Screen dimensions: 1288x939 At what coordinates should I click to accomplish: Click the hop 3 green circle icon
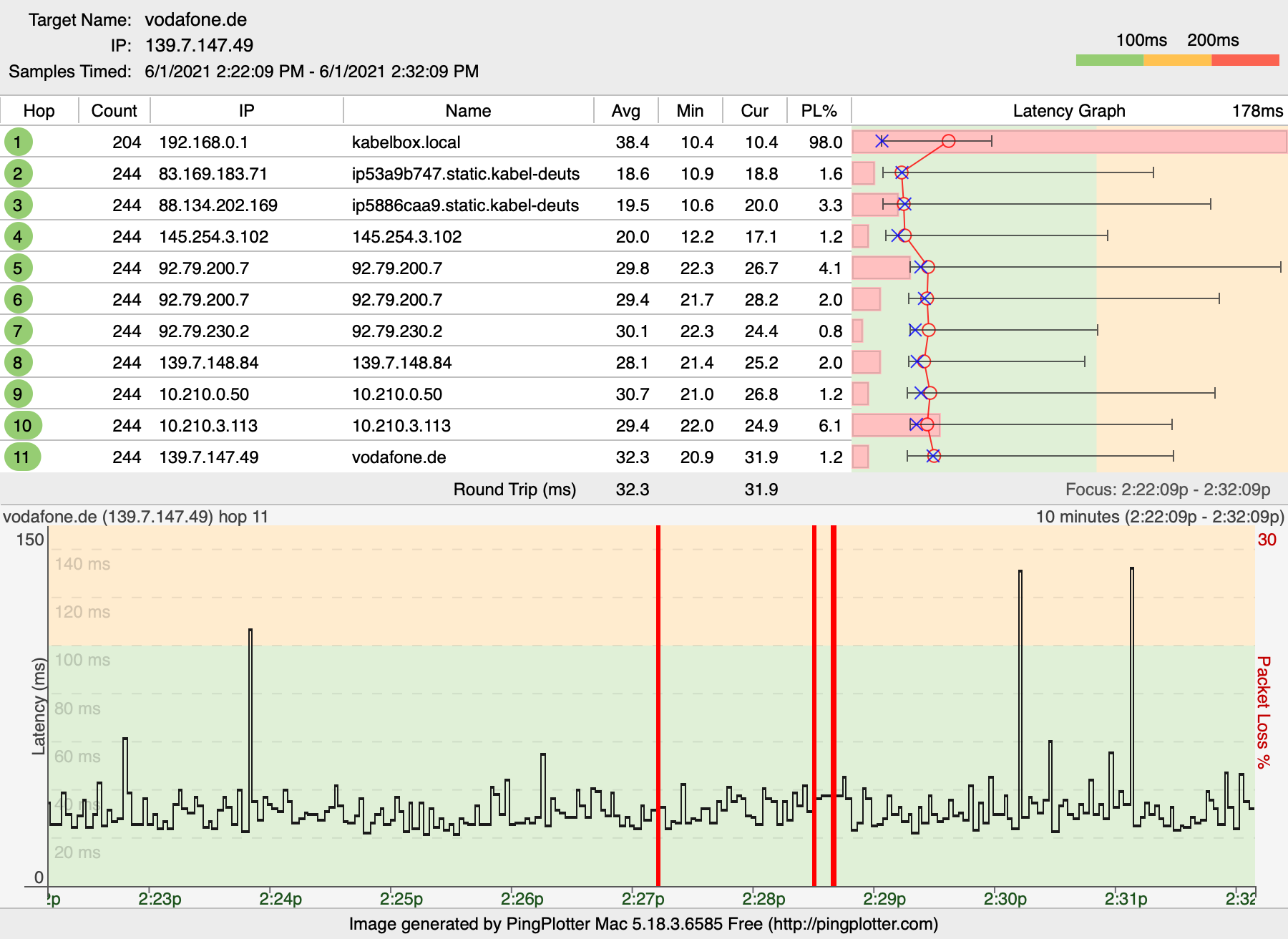[18, 205]
